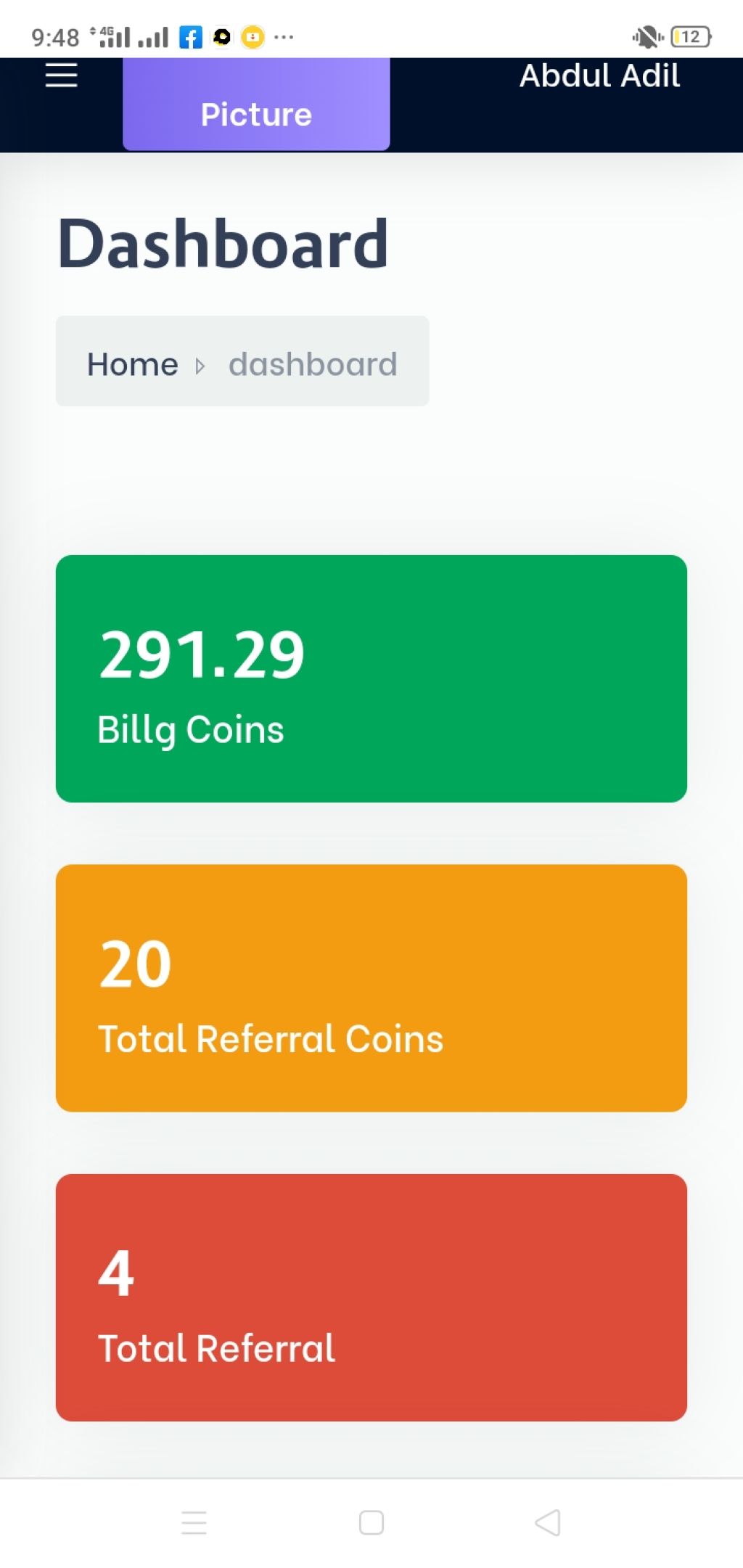This screenshot has width=743, height=1568.
Task: Open the orange Total Referral Coins card
Action: click(x=371, y=988)
